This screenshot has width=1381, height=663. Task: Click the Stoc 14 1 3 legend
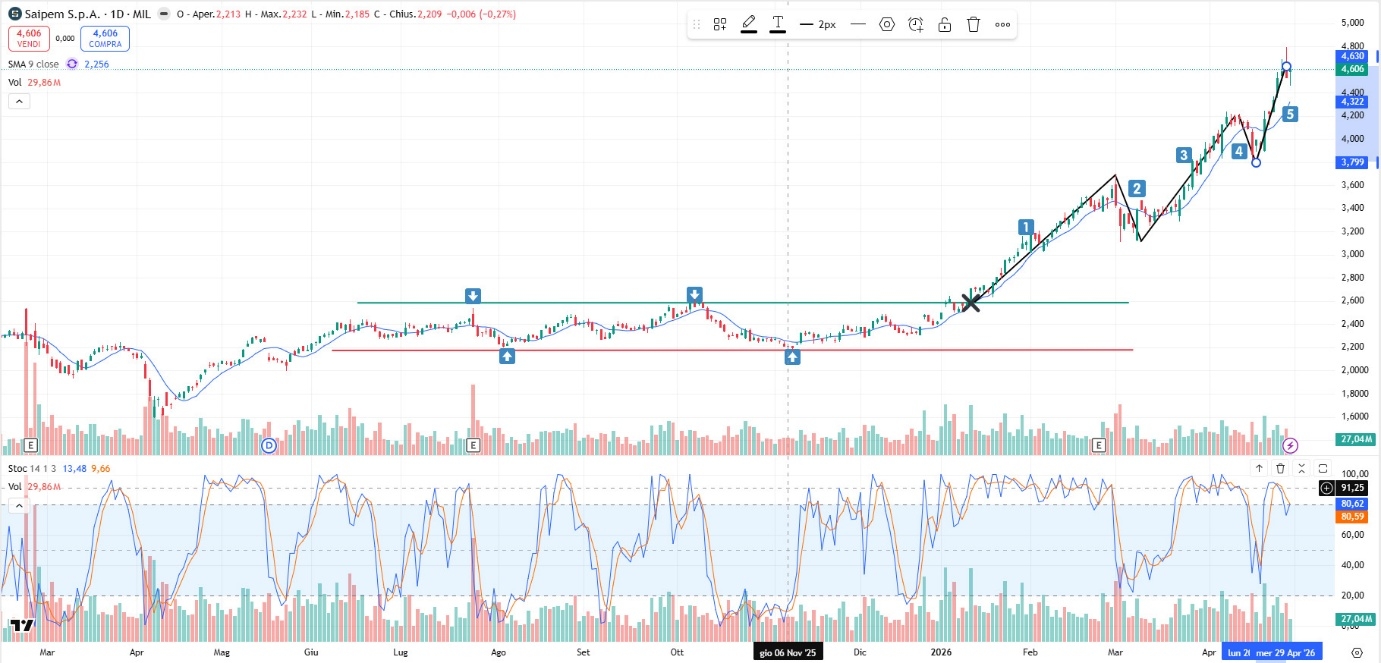point(30,468)
